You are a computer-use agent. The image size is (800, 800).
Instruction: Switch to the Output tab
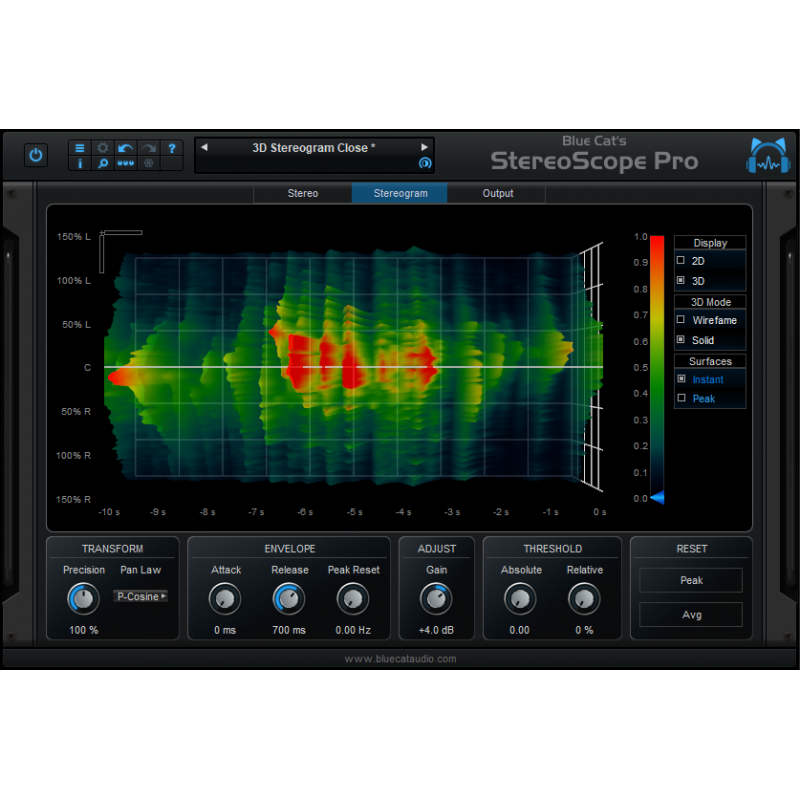(497, 193)
